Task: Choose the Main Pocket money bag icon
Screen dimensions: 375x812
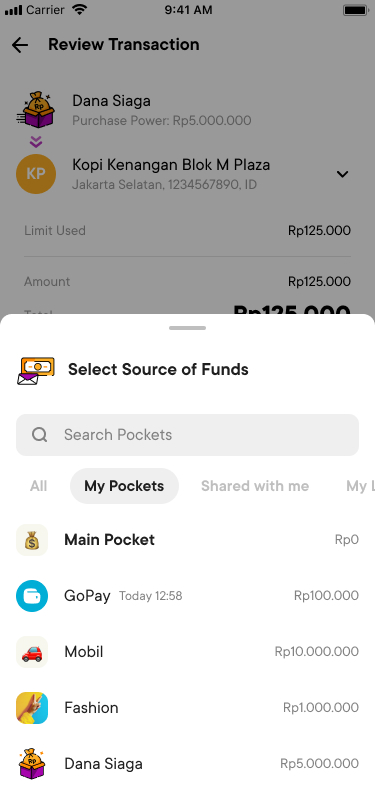Action: pyautogui.click(x=32, y=540)
